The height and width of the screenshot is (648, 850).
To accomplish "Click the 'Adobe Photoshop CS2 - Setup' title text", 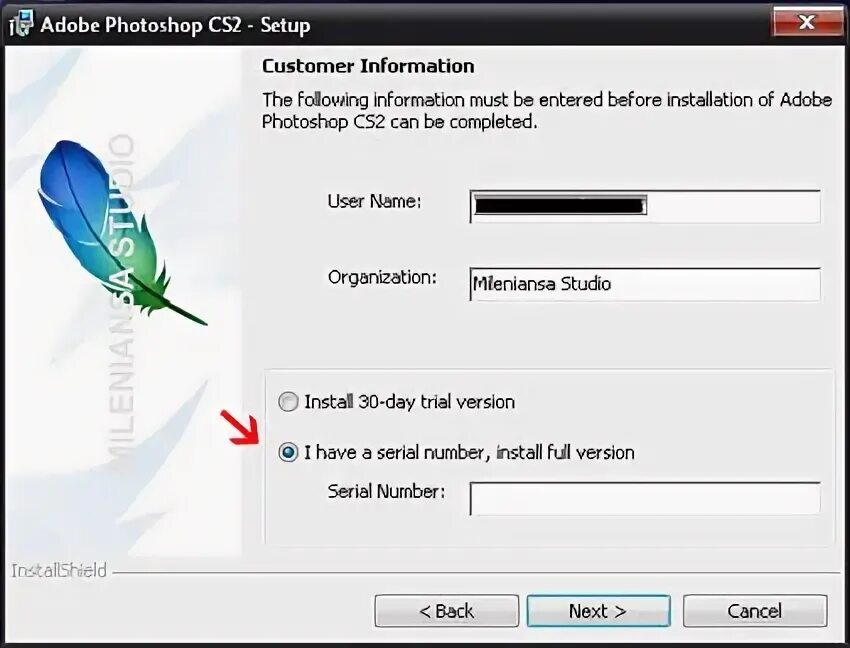I will (x=175, y=25).
